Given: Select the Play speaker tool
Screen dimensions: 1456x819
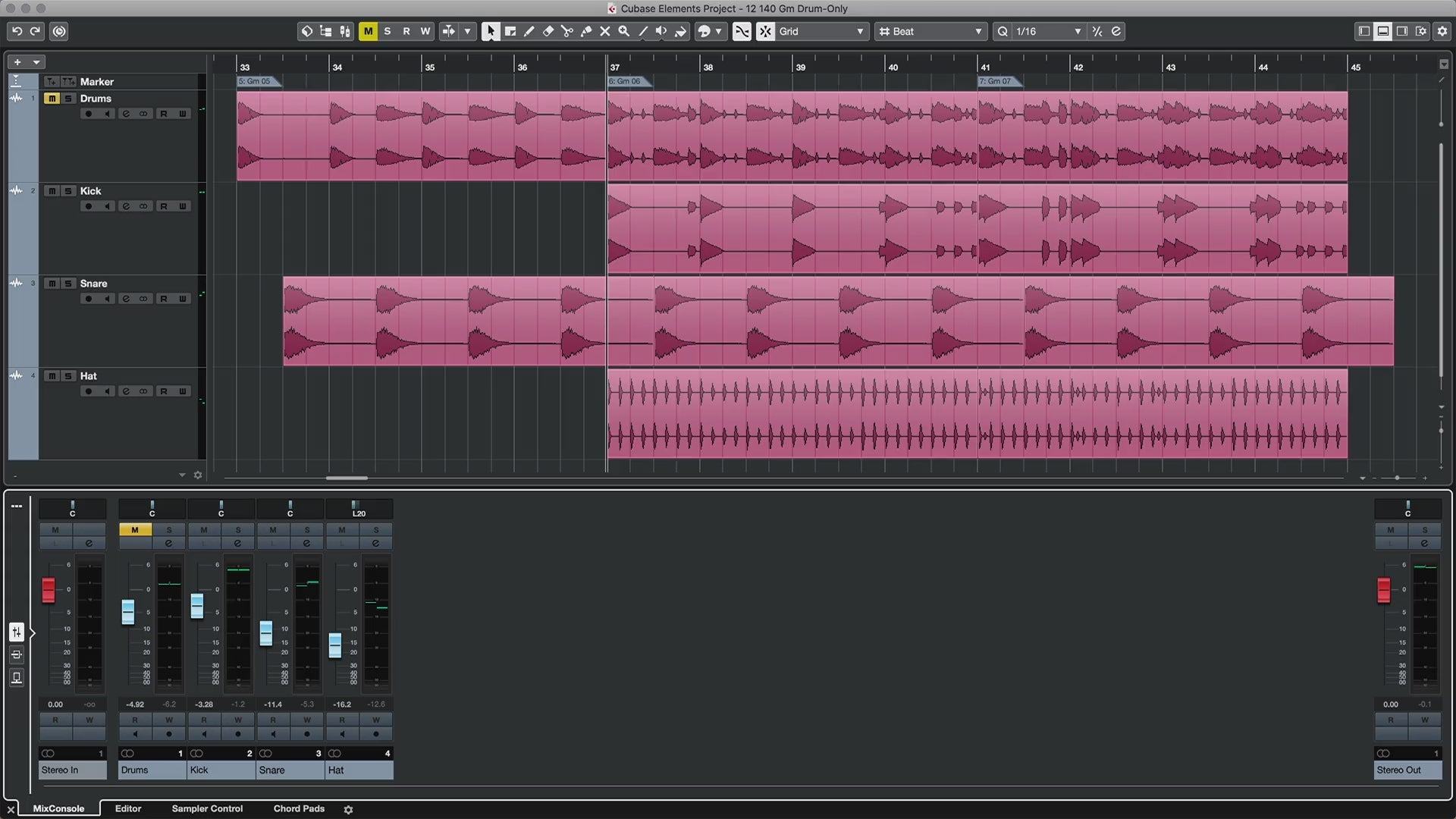Looking at the screenshot, I should tap(661, 31).
